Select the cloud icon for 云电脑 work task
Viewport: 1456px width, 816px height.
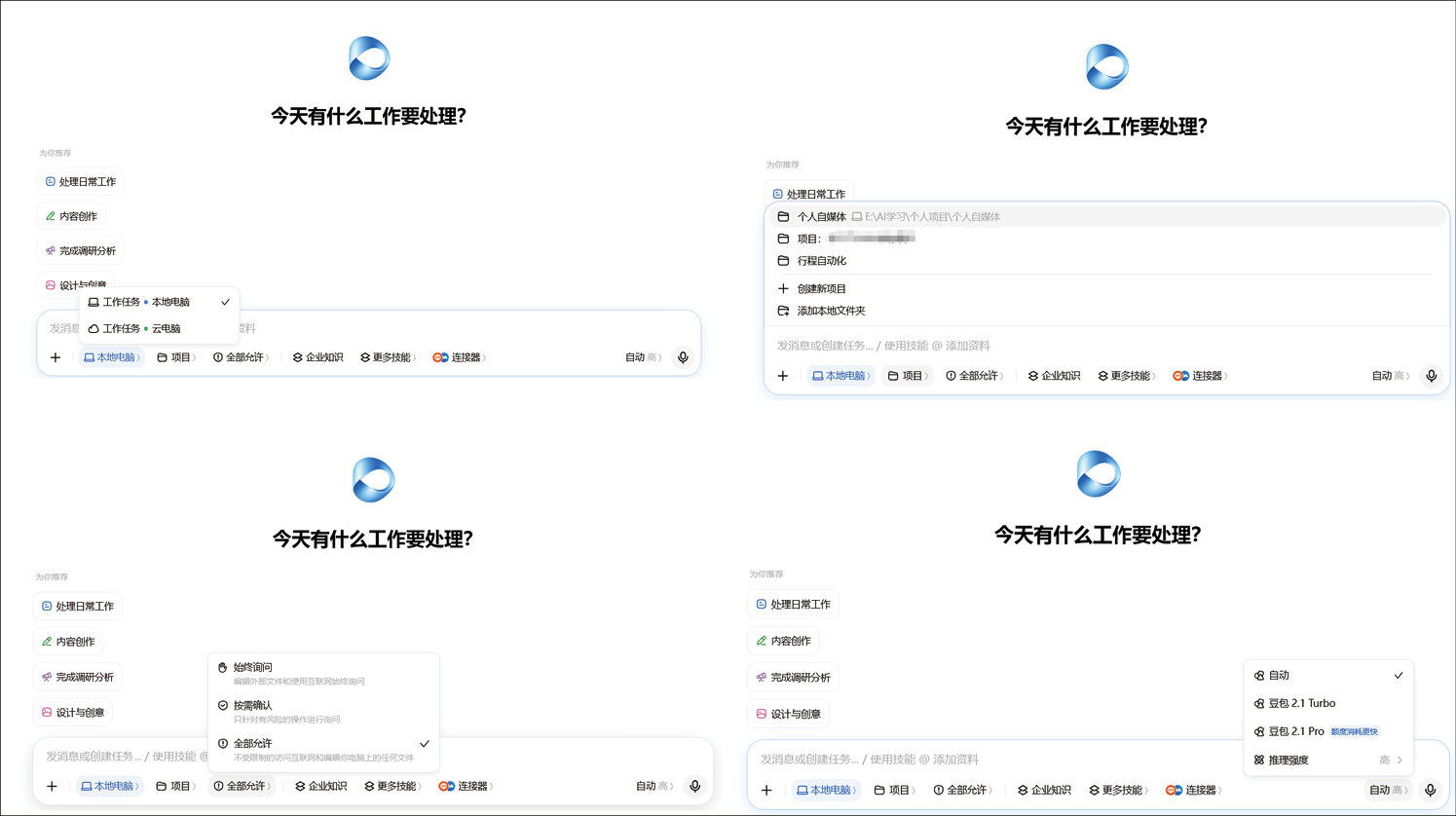click(93, 329)
